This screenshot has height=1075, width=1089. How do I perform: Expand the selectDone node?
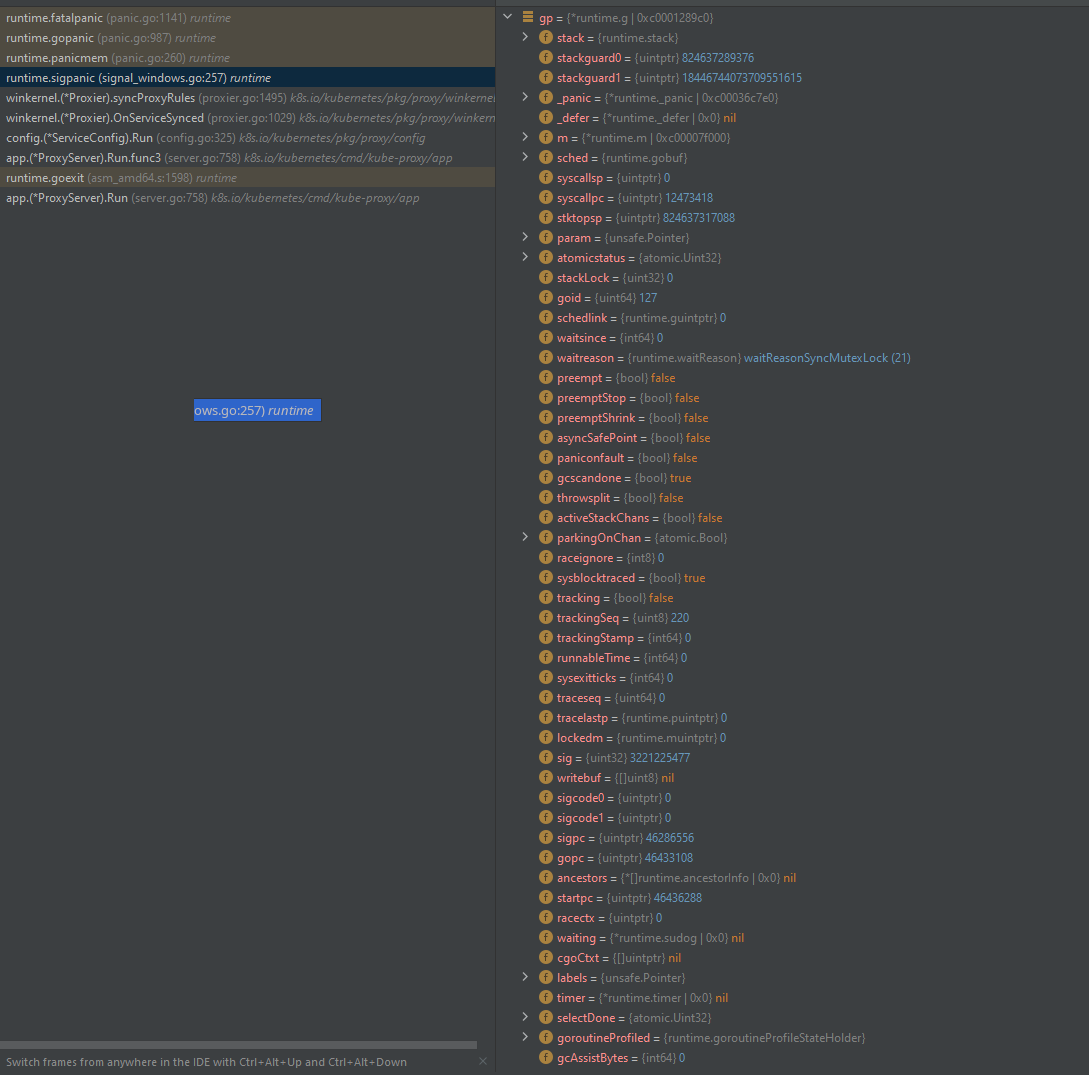[526, 1017]
